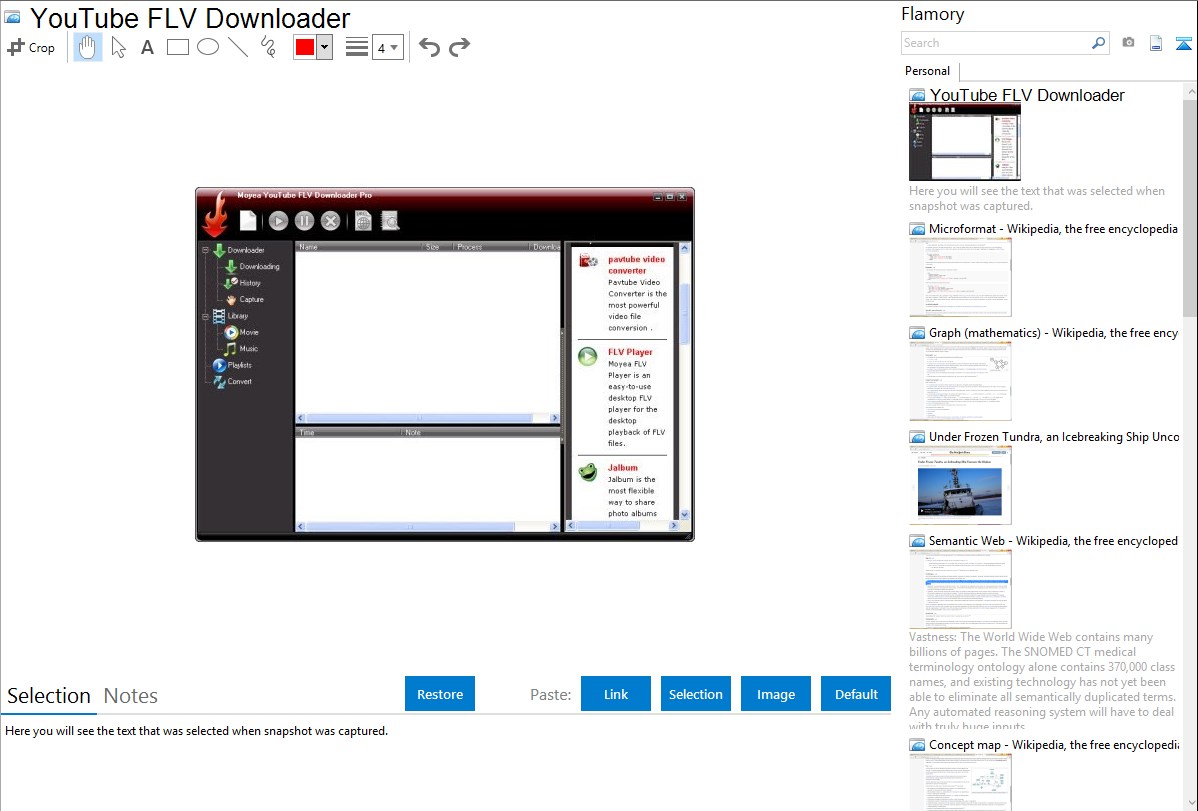This screenshot has width=1198, height=811.
Task: Click the 'Jalbum' link in Moyea
Action: (623, 467)
